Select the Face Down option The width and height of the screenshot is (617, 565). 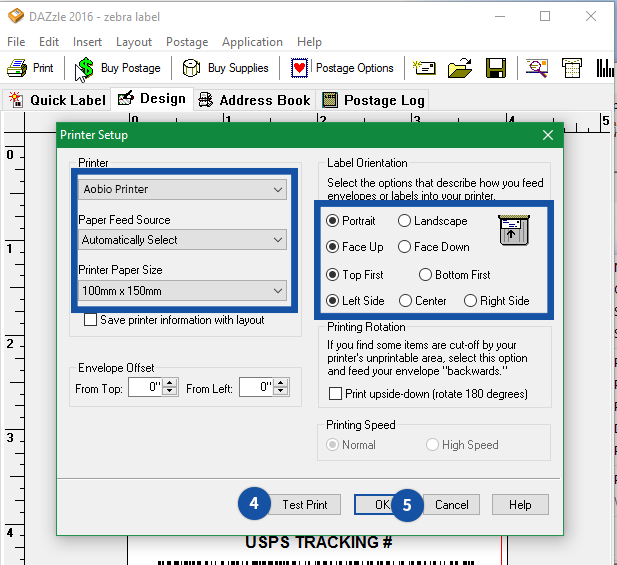pyautogui.click(x=405, y=247)
